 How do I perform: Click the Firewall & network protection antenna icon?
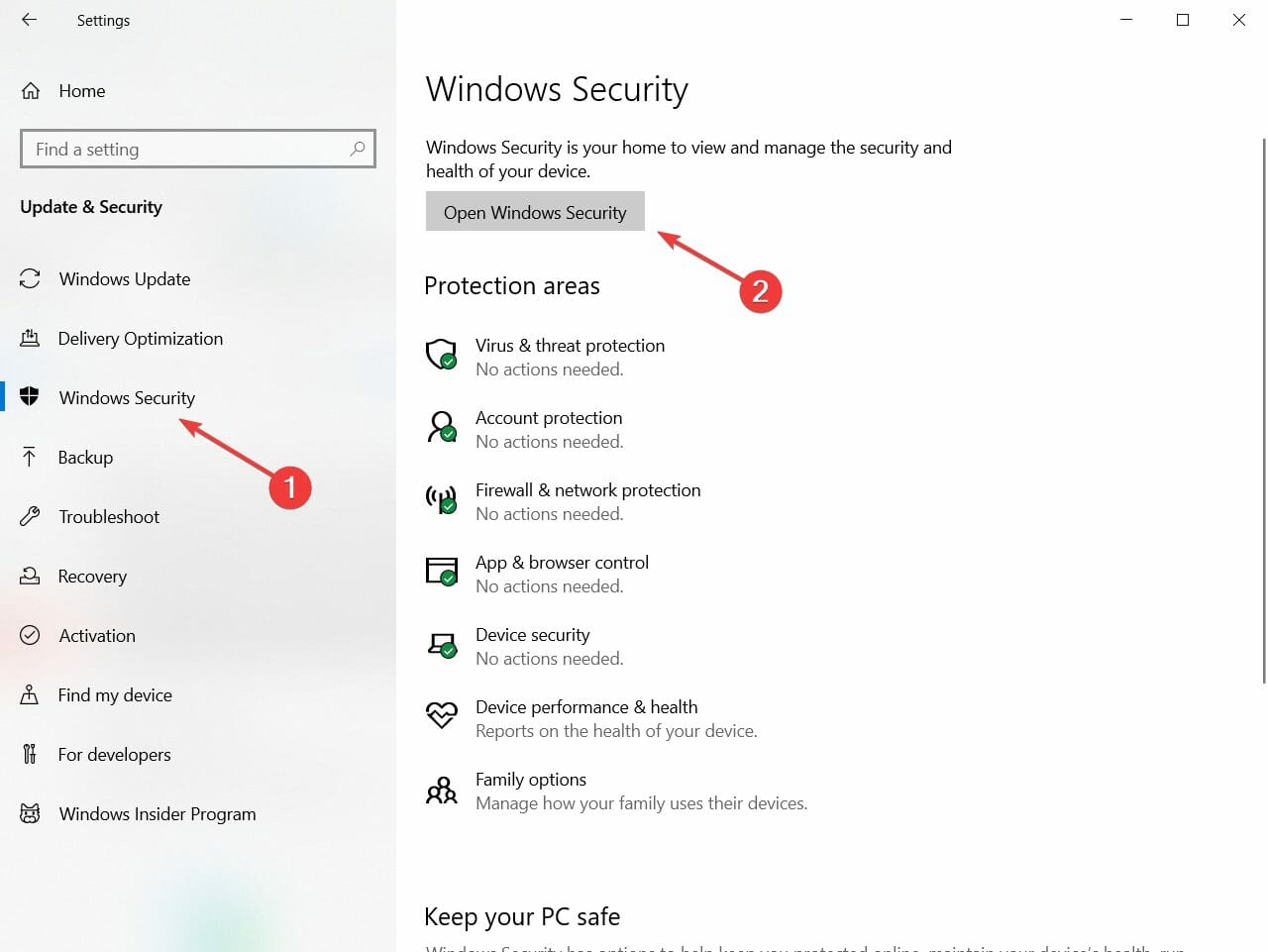pos(442,498)
